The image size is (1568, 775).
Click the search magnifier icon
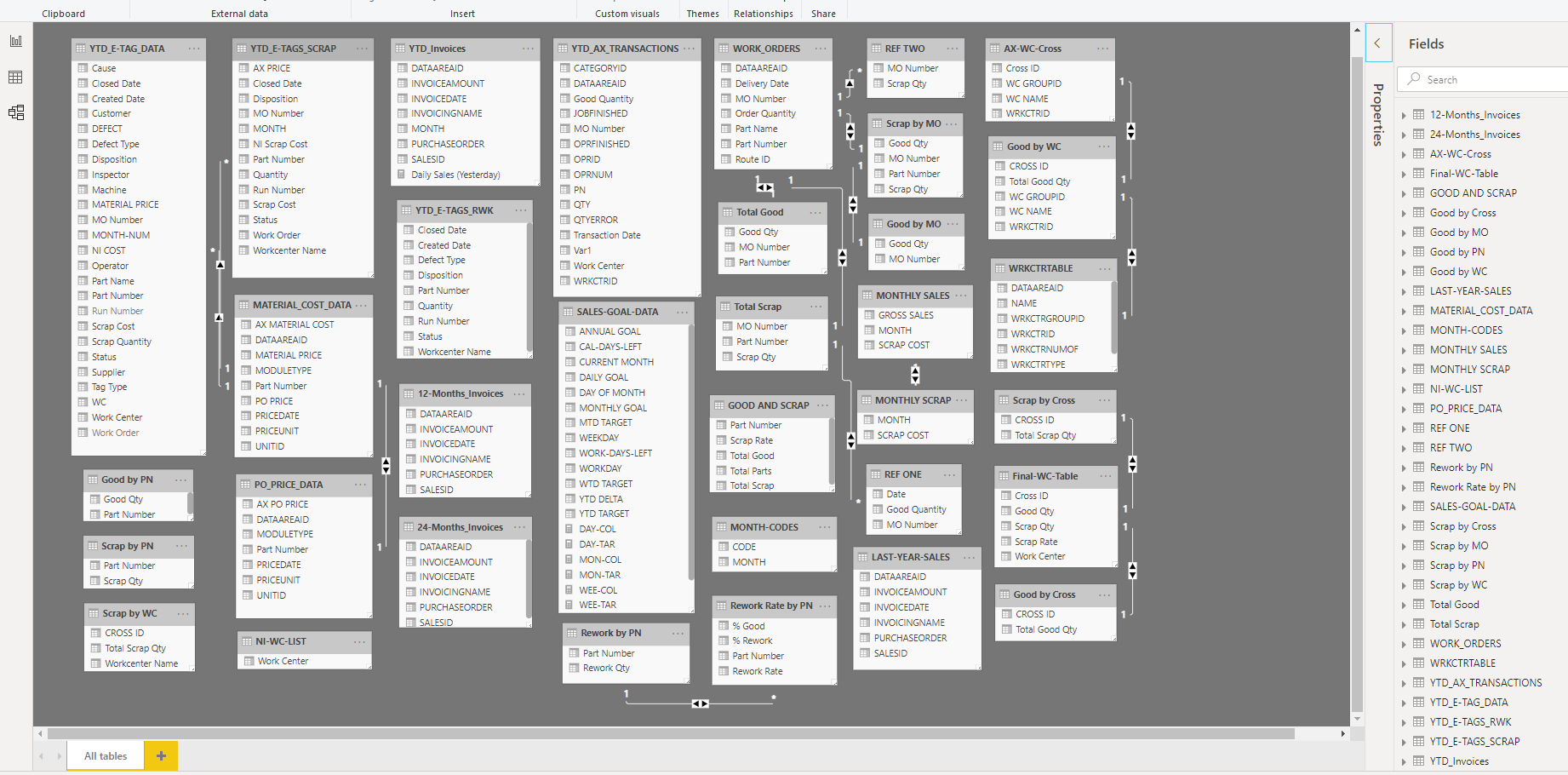pyautogui.click(x=1414, y=78)
